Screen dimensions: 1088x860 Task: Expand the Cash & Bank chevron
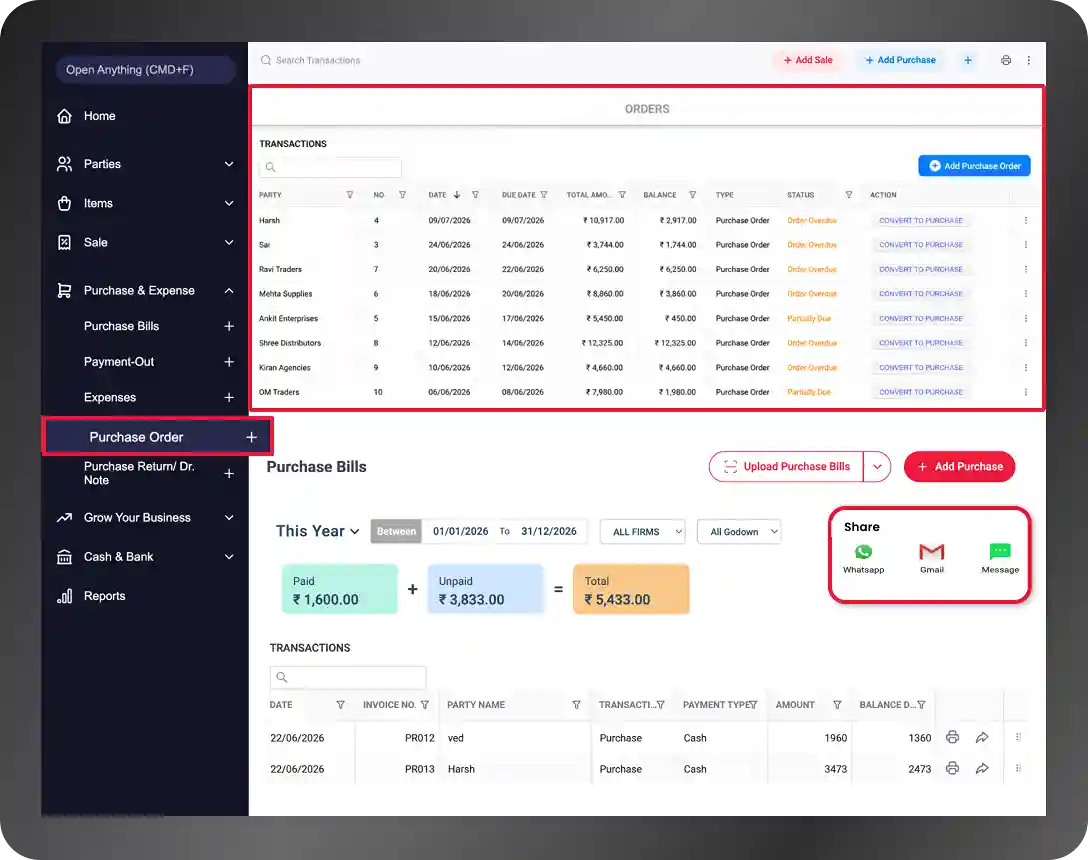pyautogui.click(x=229, y=557)
